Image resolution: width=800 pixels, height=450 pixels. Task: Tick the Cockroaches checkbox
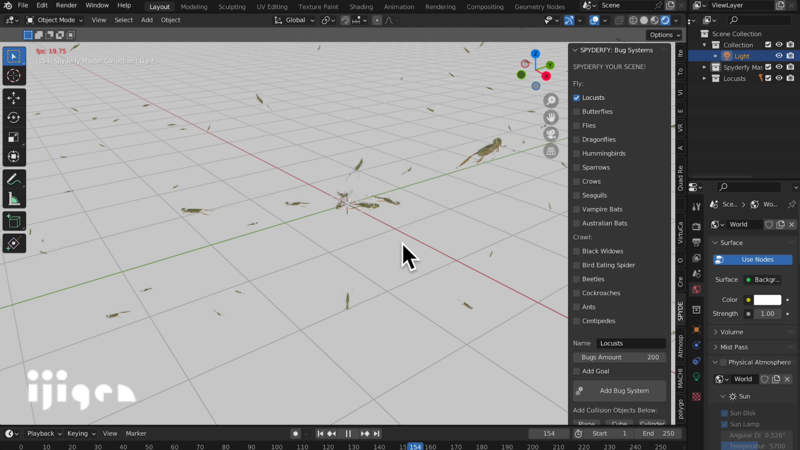577,293
